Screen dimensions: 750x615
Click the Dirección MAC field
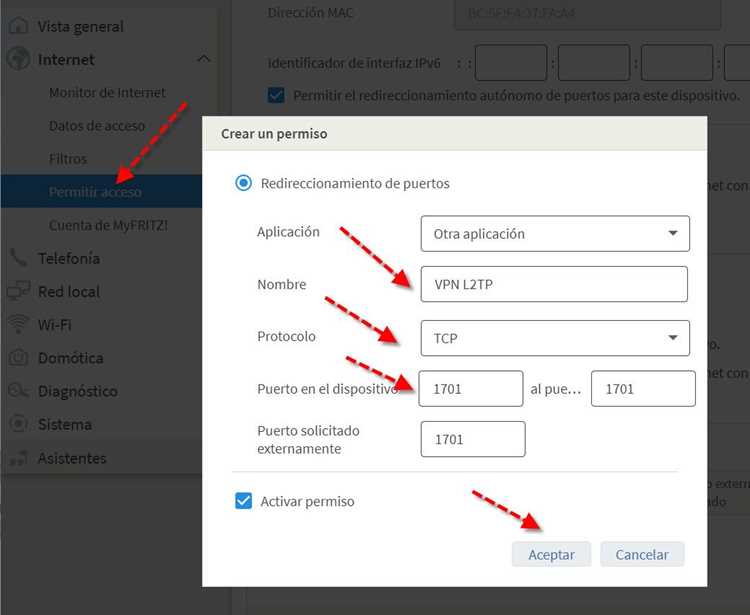pyautogui.click(x=587, y=13)
